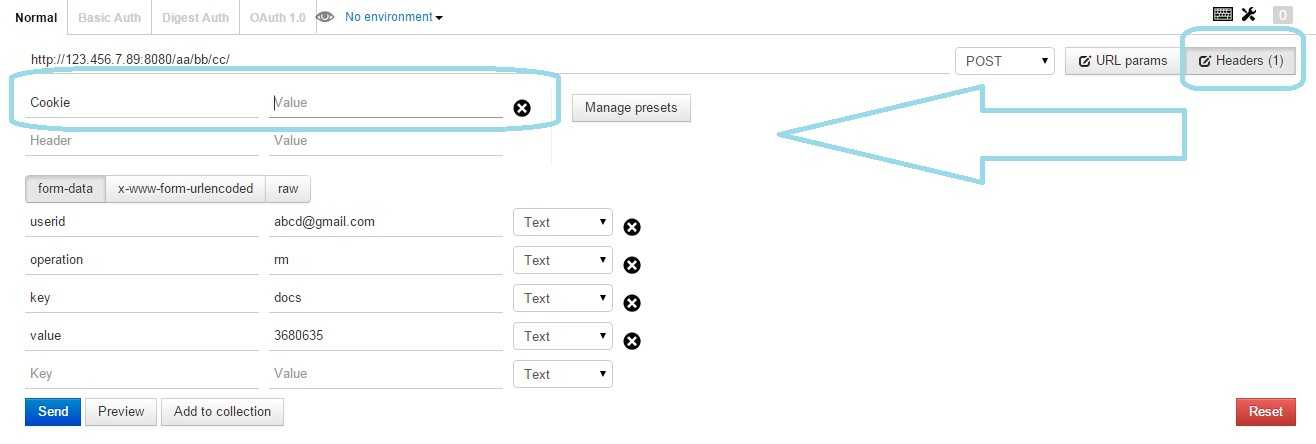
Task: Open the notification counter badge
Action: pyautogui.click(x=1282, y=15)
